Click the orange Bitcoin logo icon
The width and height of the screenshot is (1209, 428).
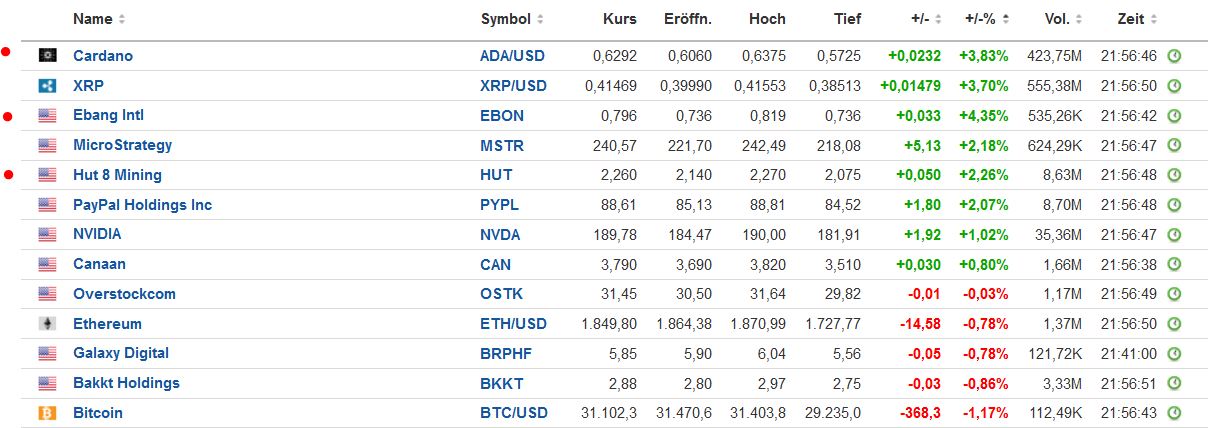click(x=47, y=413)
